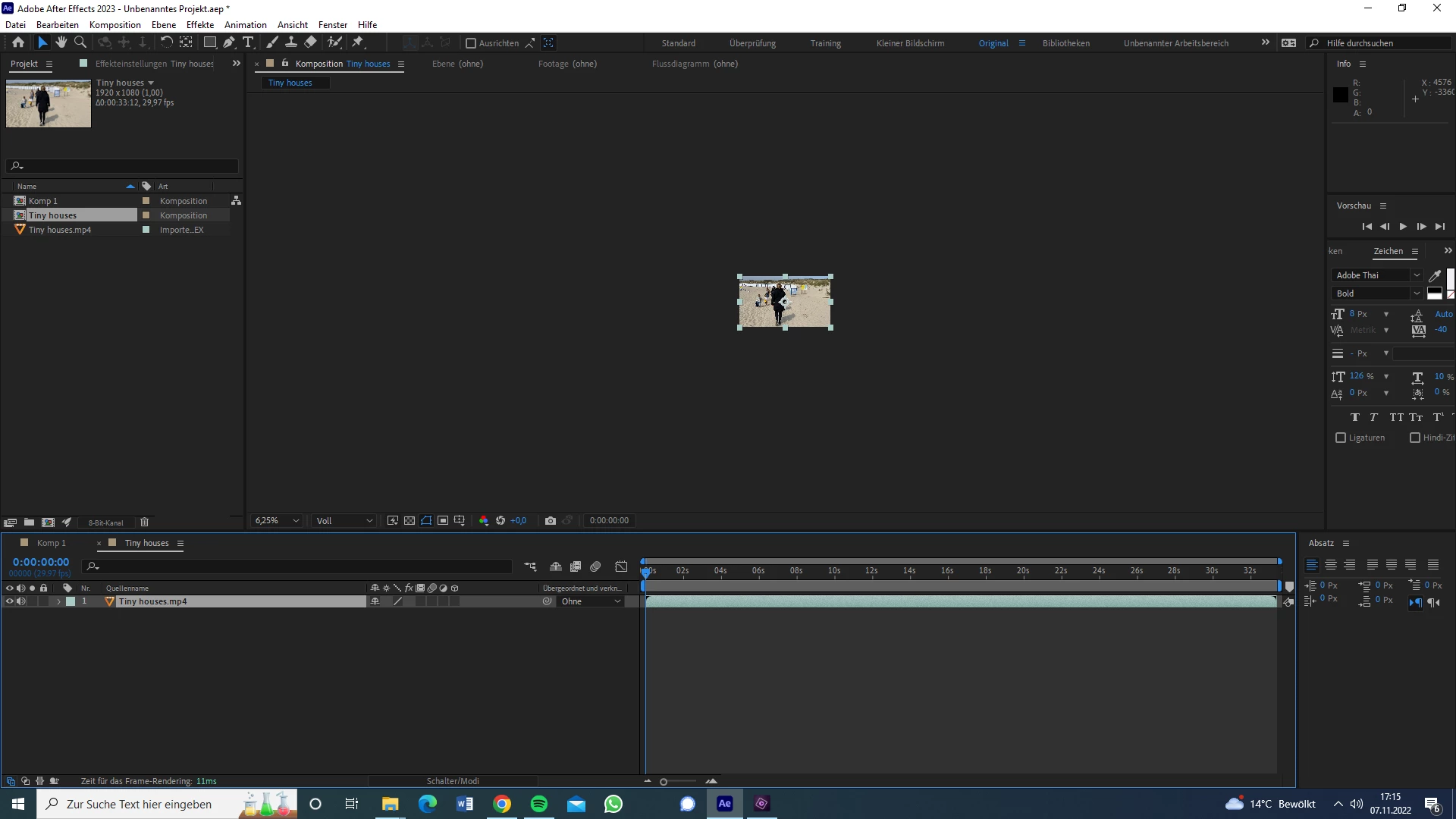Image resolution: width=1456 pixels, height=819 pixels.
Task: Open the Spotify taskbar icon
Action: pyautogui.click(x=539, y=804)
